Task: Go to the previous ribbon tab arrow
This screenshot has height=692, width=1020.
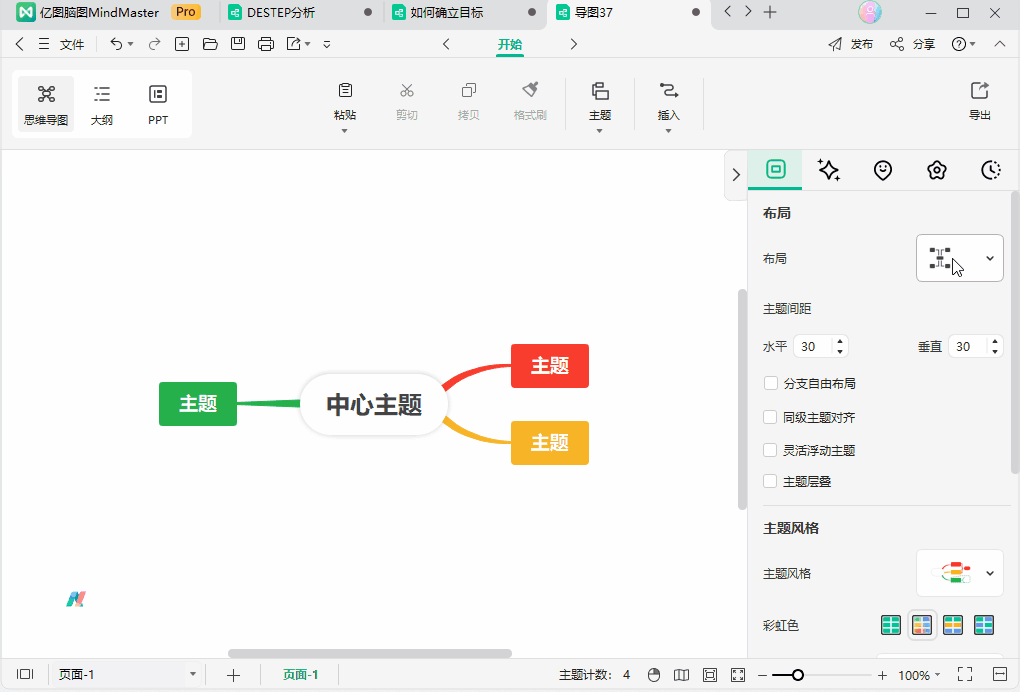Action: click(446, 44)
